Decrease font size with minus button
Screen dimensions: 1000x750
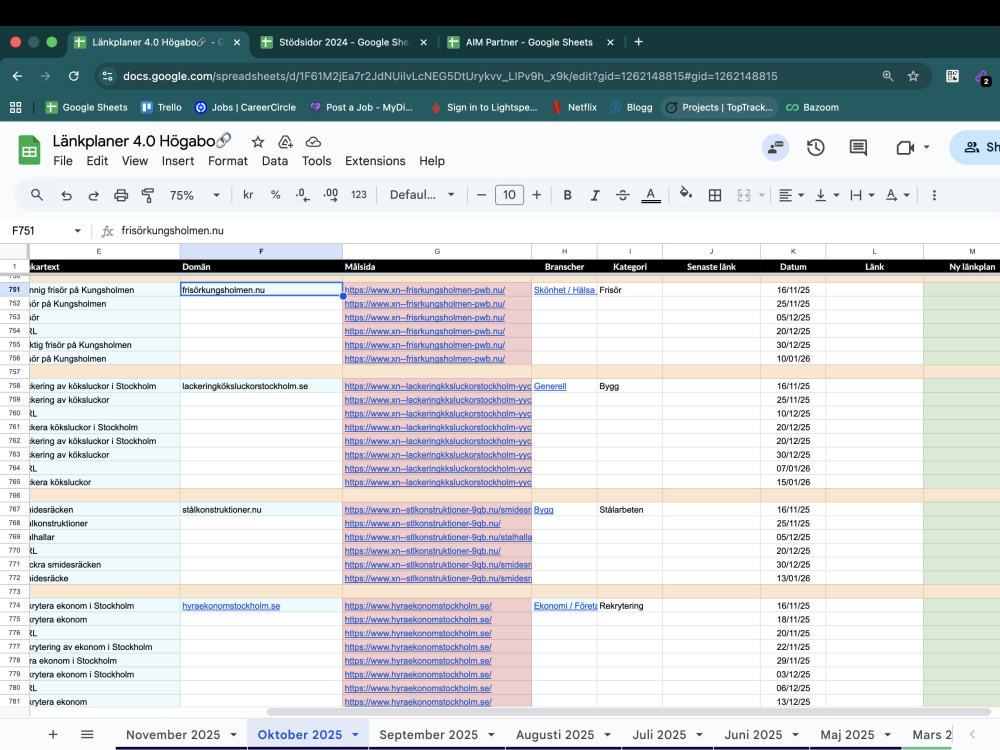pos(482,195)
